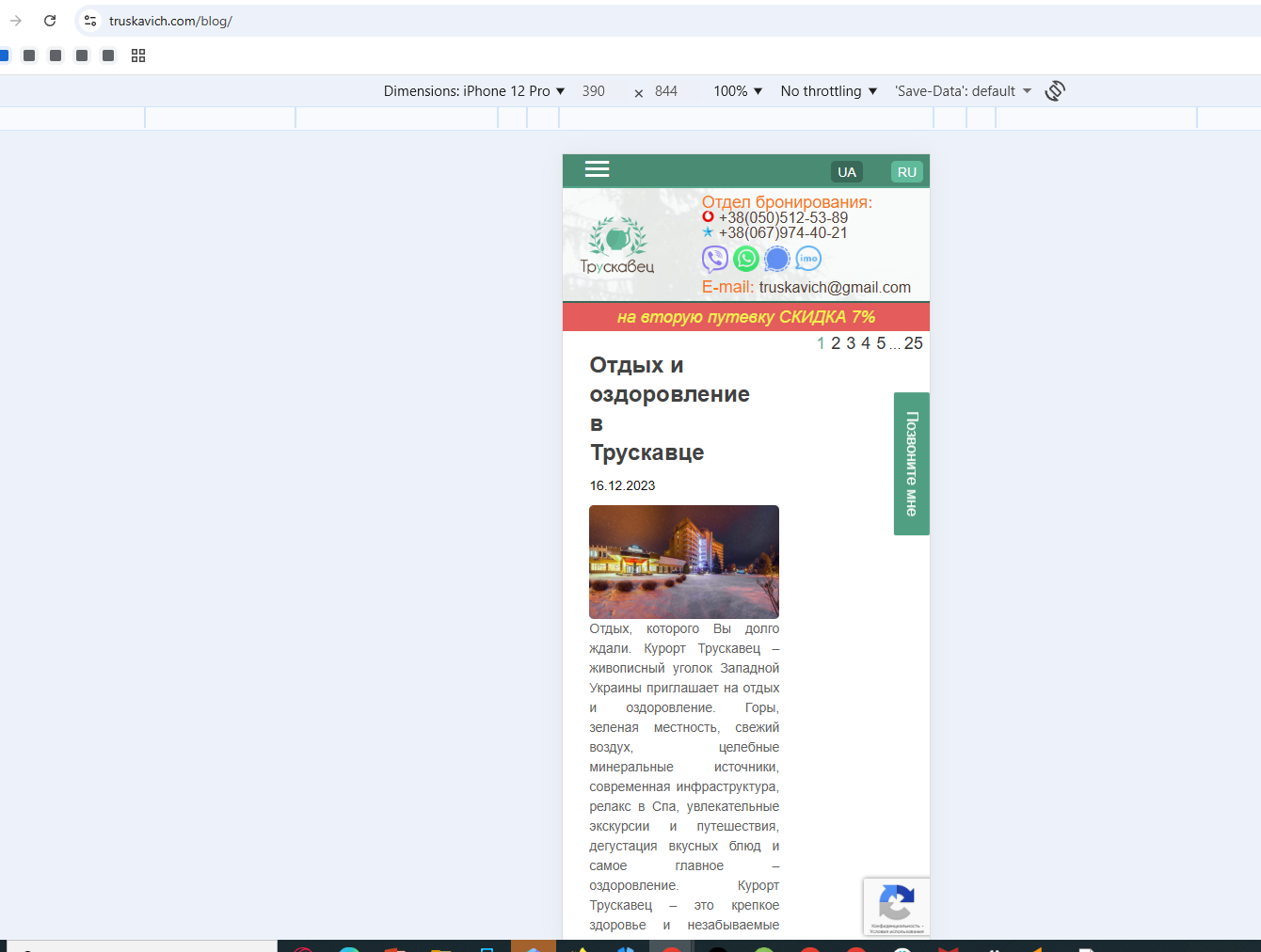Screen dimensions: 1261x952
Task: Click the viewport height field 844
Action: (666, 91)
